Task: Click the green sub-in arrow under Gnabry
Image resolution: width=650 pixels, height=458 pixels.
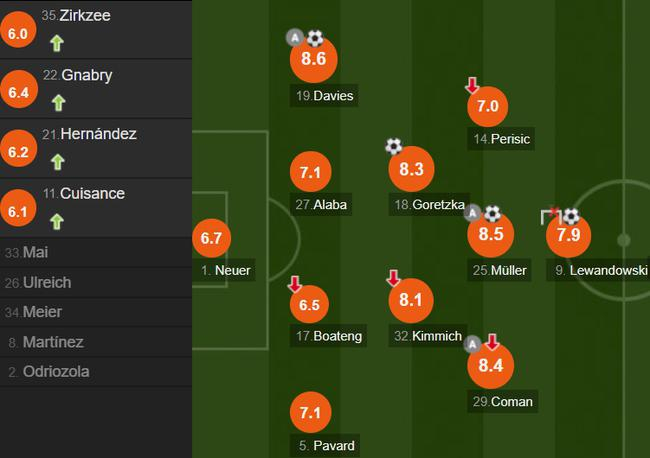Action: click(x=57, y=102)
